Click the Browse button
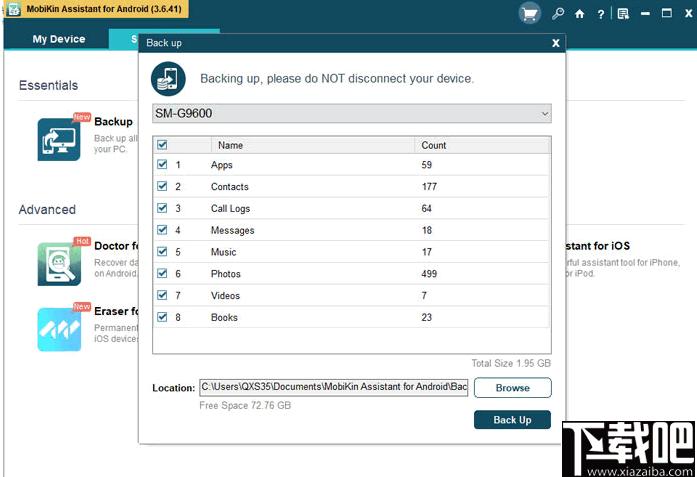This screenshot has width=697, height=477. pos(513,388)
